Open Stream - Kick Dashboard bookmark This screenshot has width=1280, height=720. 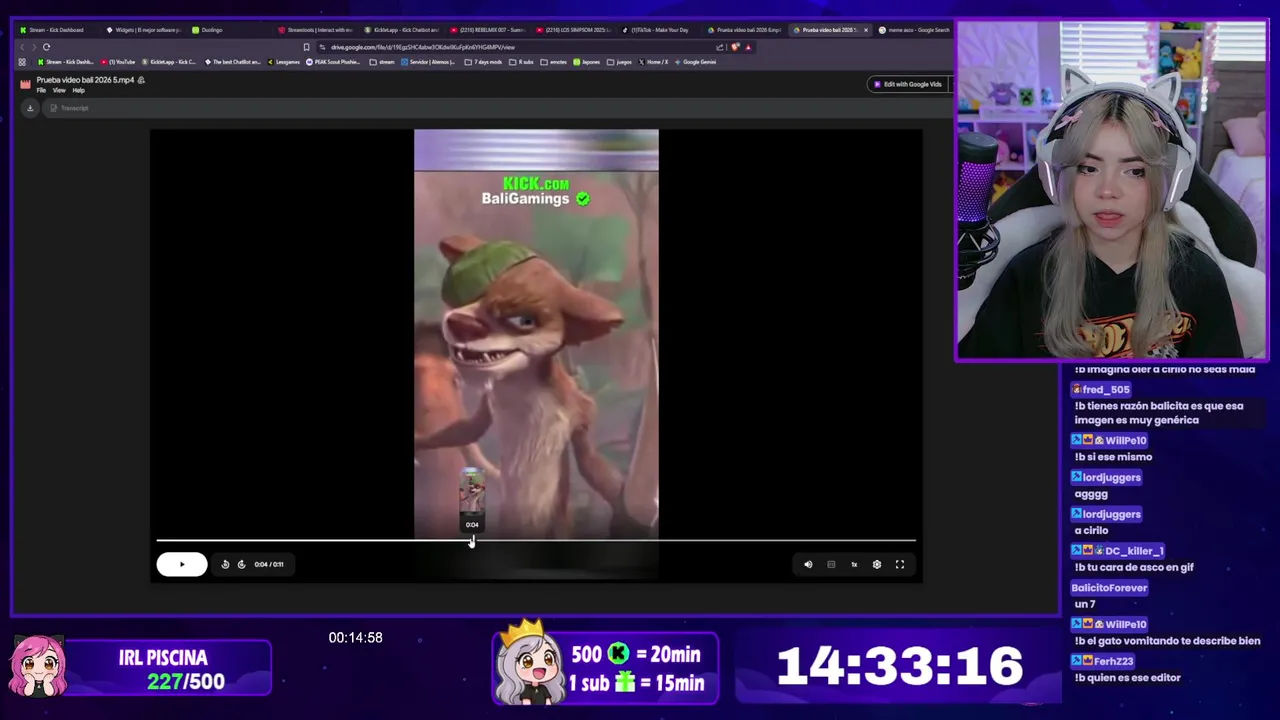click(x=65, y=62)
